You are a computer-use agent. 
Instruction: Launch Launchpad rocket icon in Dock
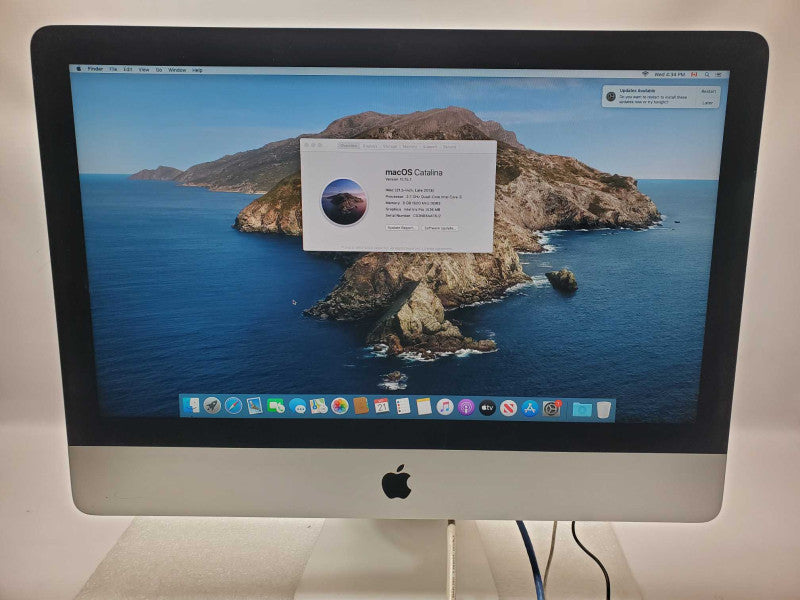pyautogui.click(x=212, y=406)
